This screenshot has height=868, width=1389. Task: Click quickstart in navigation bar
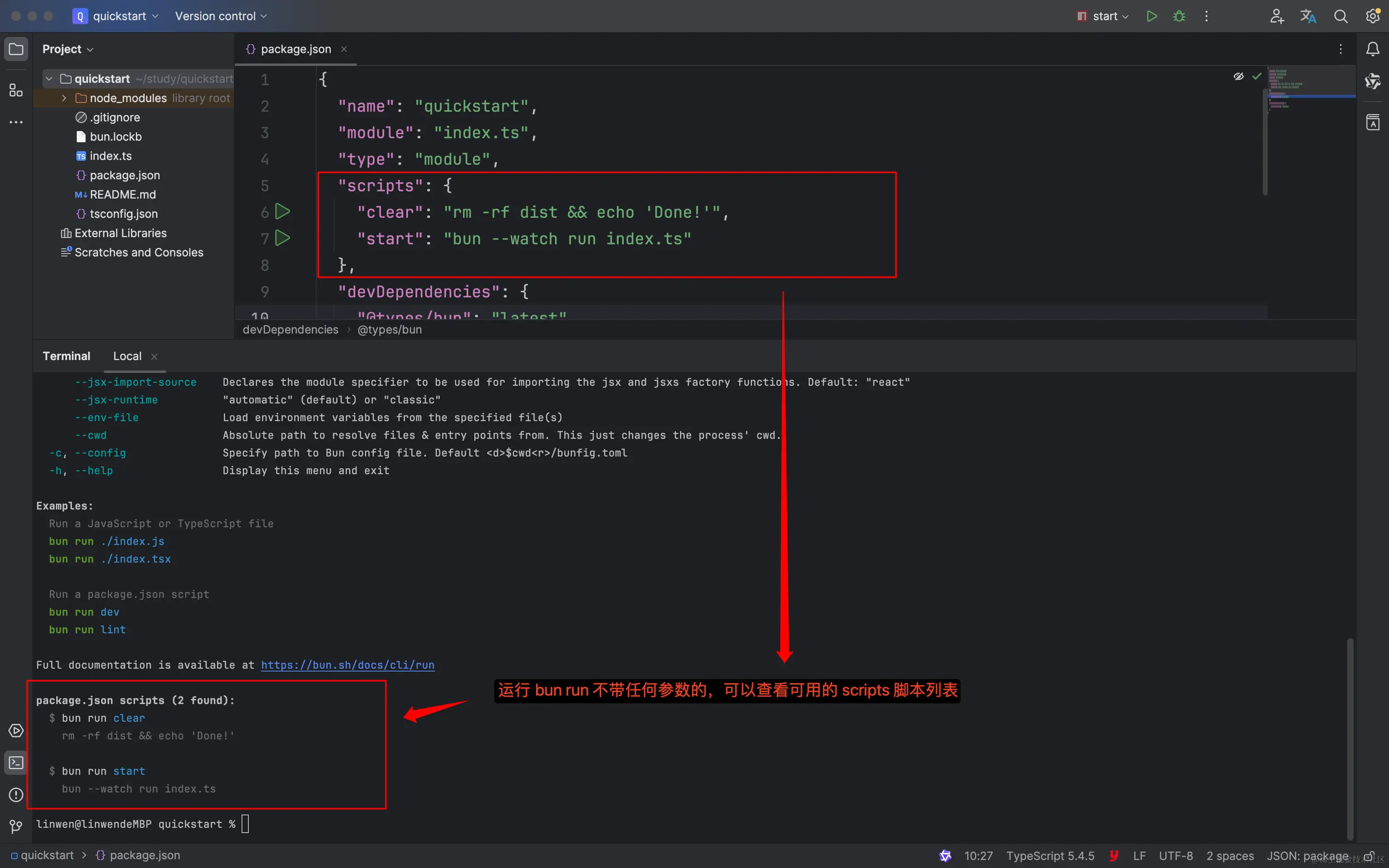(43, 855)
